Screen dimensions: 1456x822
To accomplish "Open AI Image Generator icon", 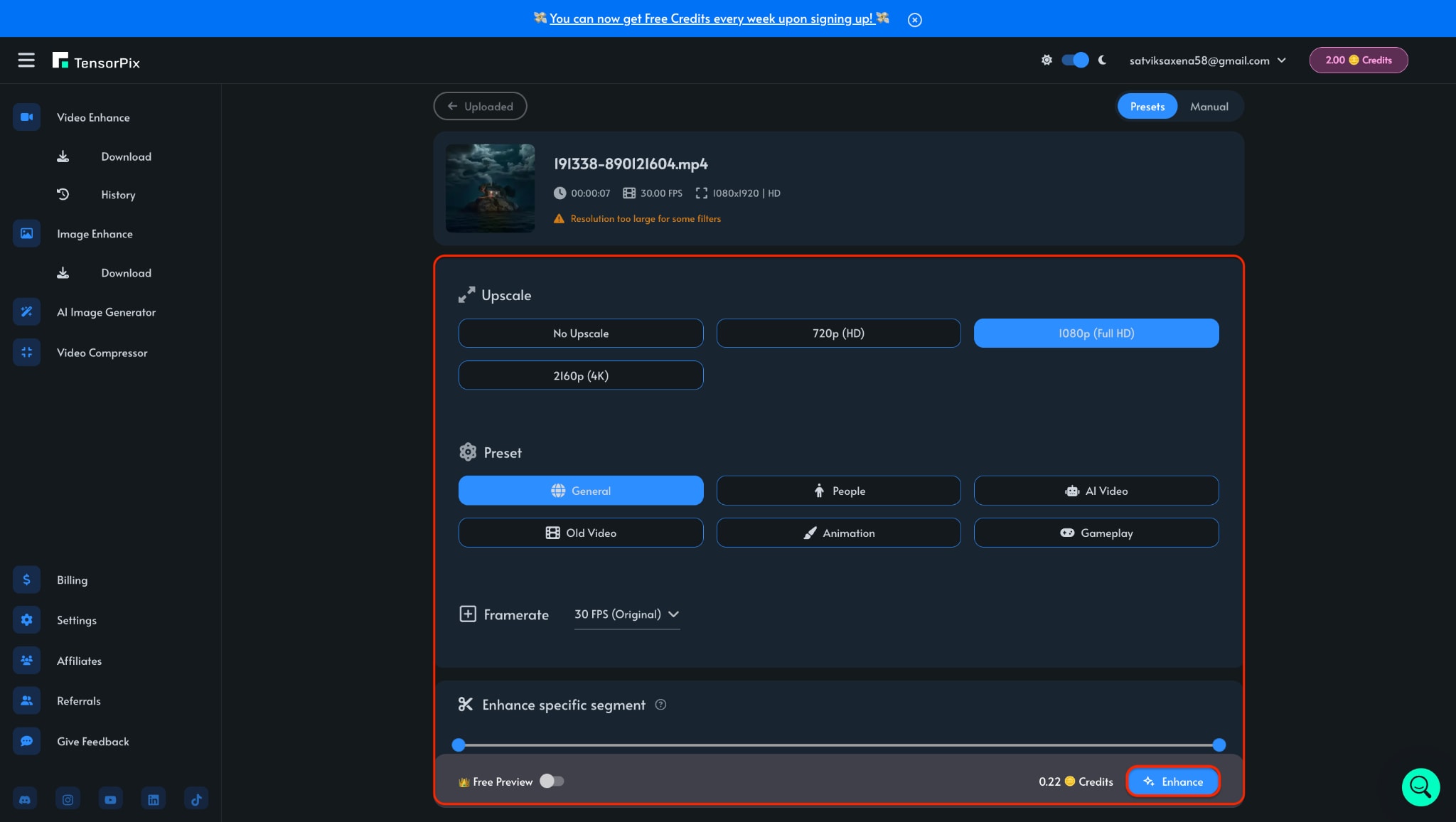I will tap(26, 312).
